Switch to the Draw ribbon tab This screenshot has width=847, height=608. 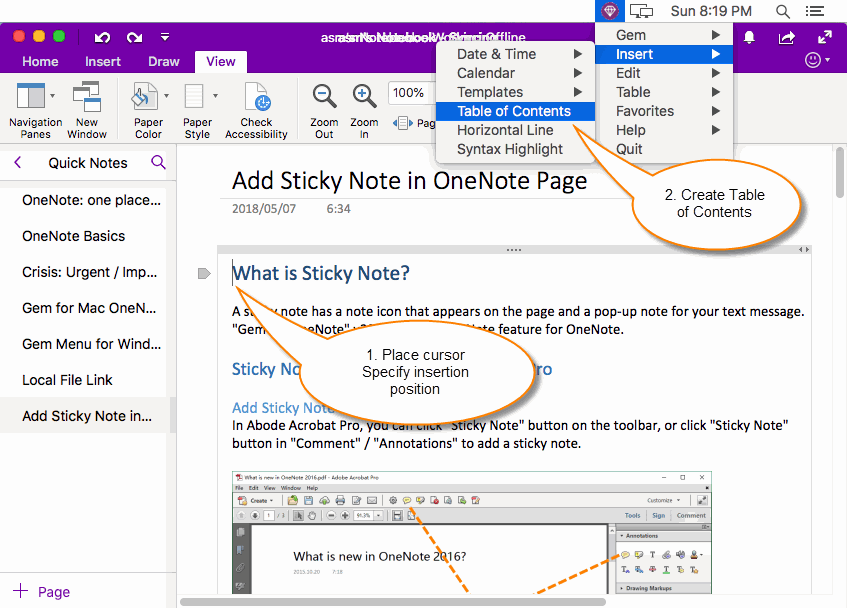coord(164,62)
